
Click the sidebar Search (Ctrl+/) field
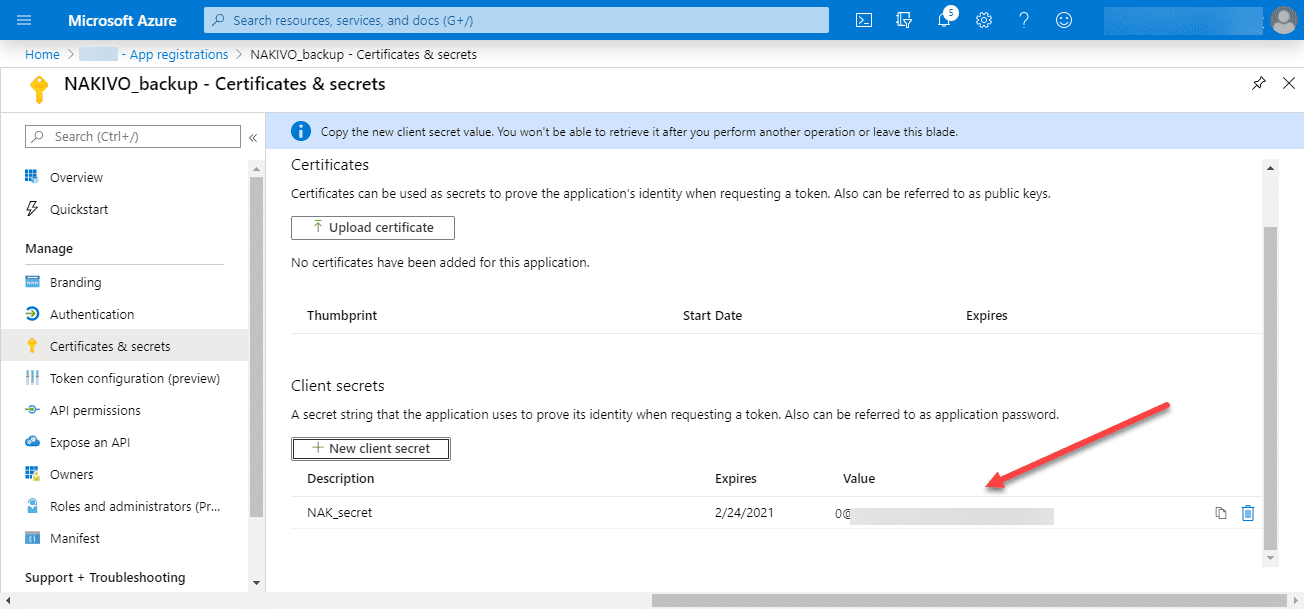(133, 136)
